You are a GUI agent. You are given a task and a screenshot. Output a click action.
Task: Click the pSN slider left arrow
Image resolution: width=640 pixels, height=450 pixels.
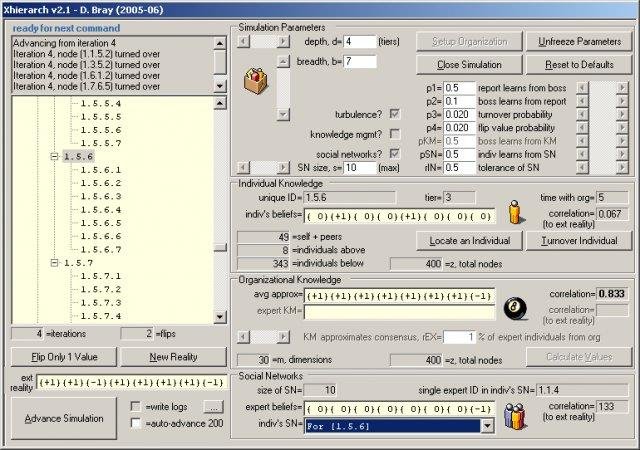[582, 154]
